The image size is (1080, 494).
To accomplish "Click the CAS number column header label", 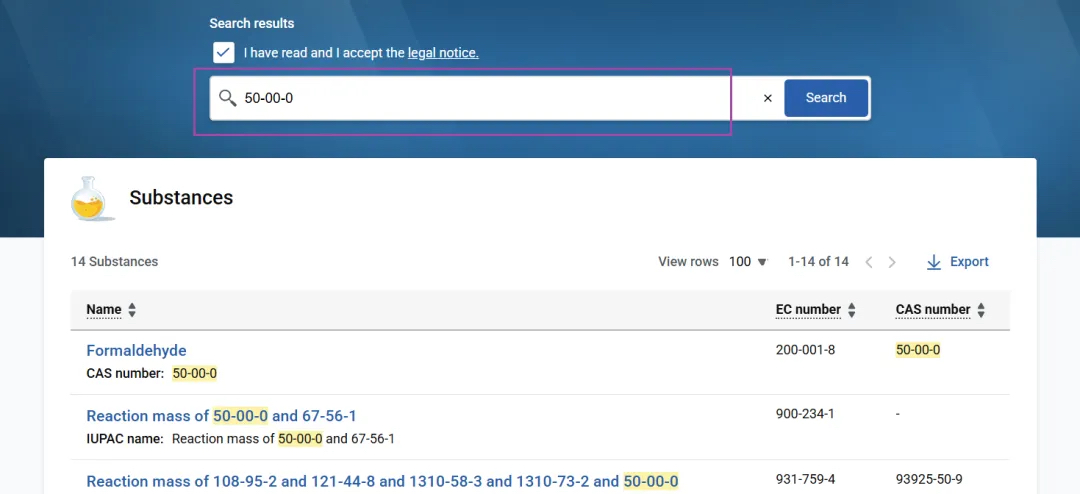I will pyautogui.click(x=933, y=310).
